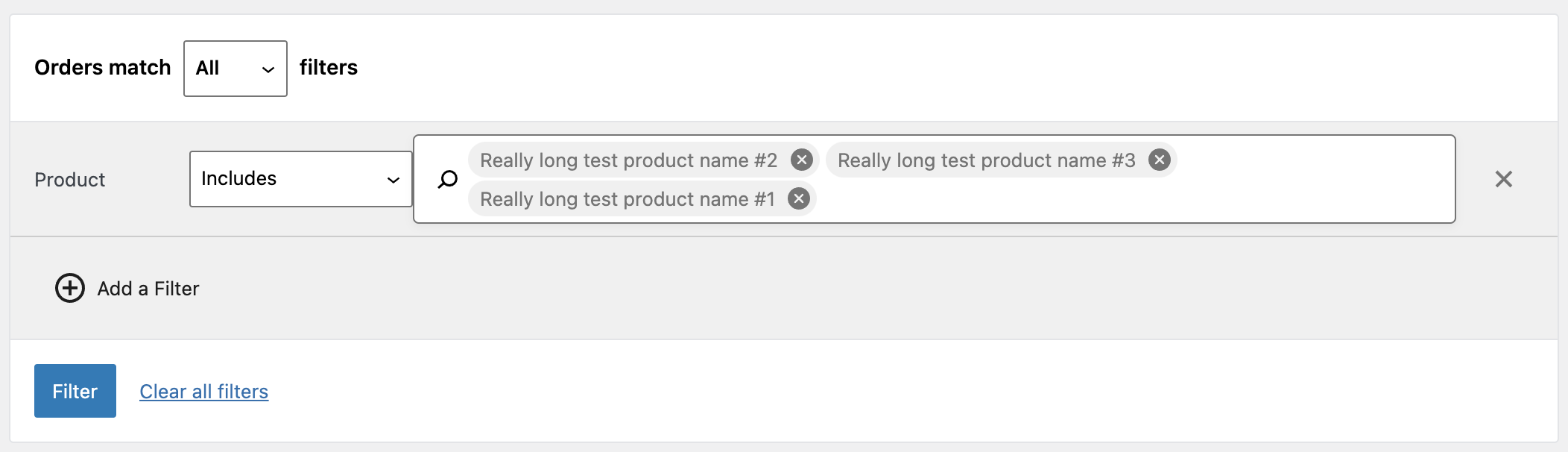This screenshot has height=452, width=1568.
Task: Remove the "Really long test product name #2" tag
Action: 802,159
